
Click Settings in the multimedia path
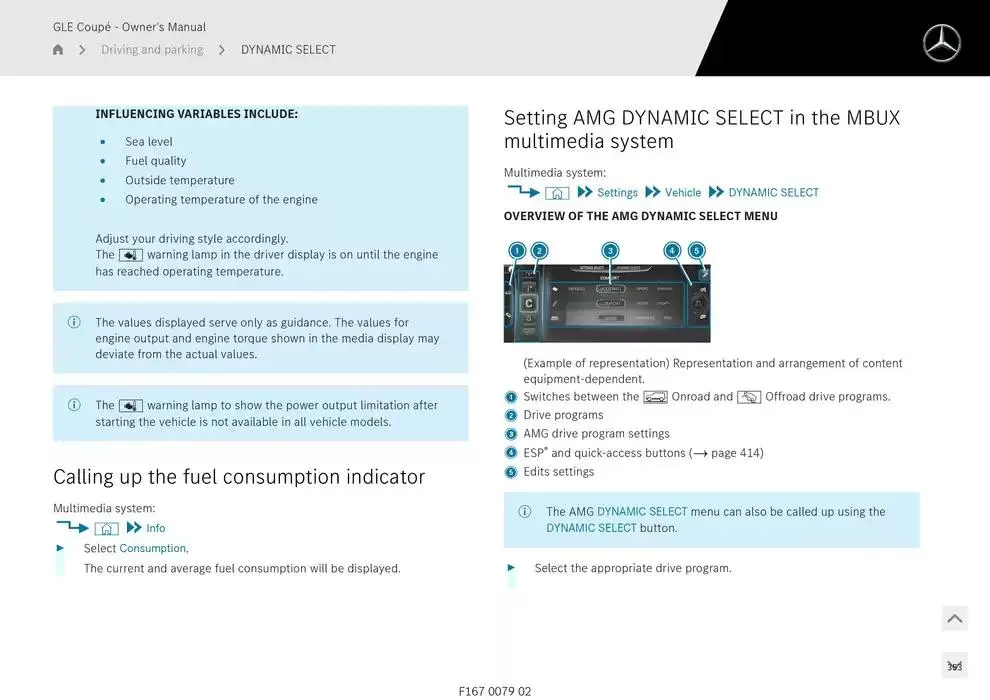tap(617, 193)
